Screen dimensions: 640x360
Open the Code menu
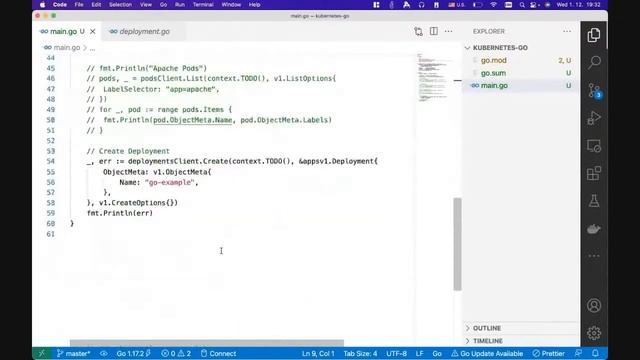(x=60, y=5)
